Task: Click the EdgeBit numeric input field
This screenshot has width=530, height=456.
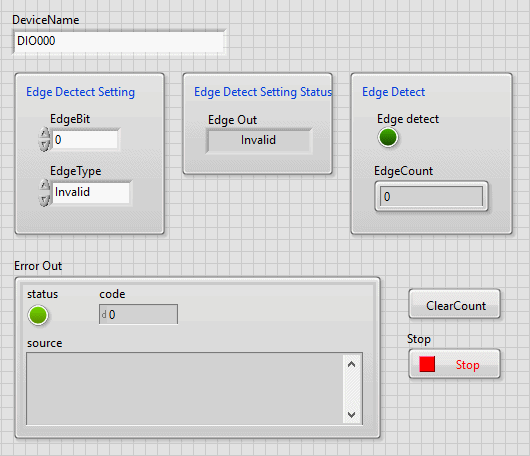Action: (x=86, y=139)
